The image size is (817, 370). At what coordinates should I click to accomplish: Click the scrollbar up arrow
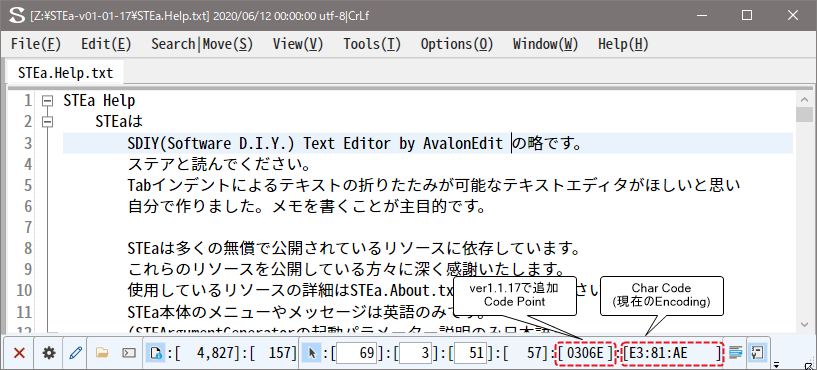point(804,99)
